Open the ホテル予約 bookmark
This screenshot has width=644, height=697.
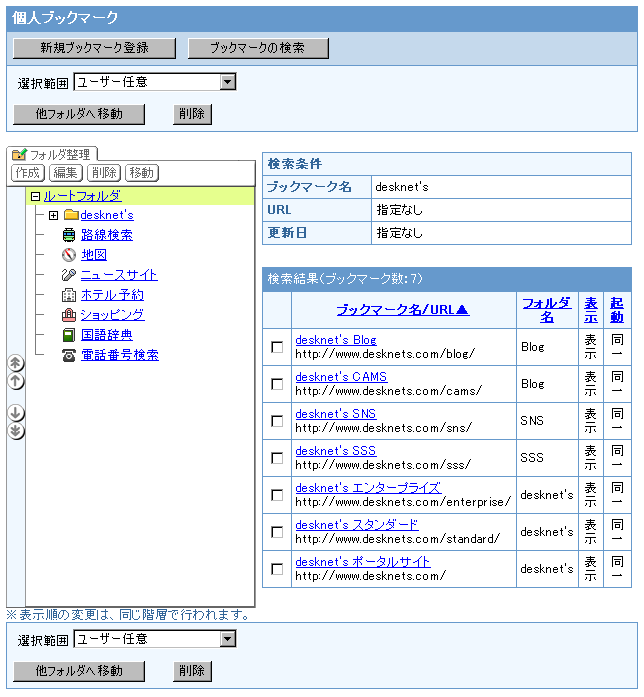coord(112,295)
